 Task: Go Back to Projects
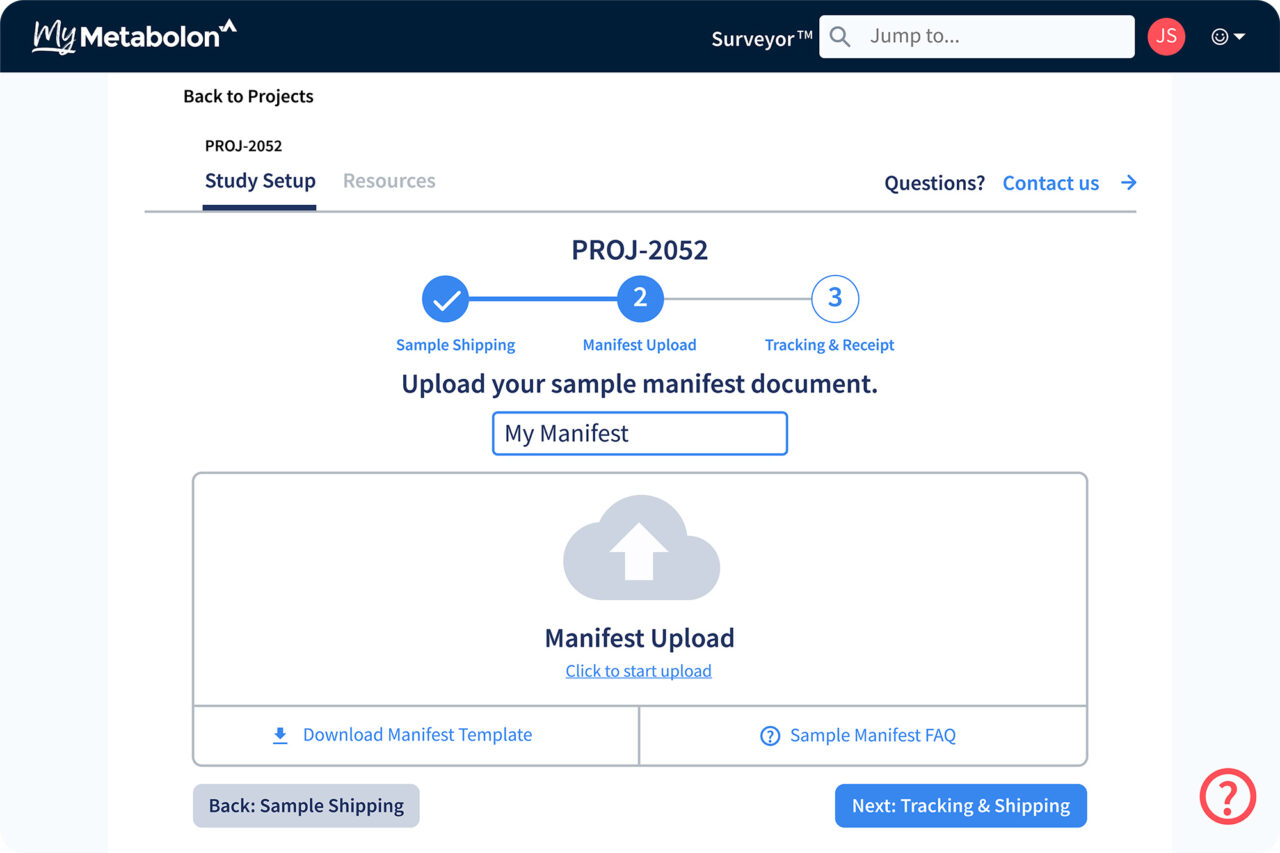coord(248,96)
